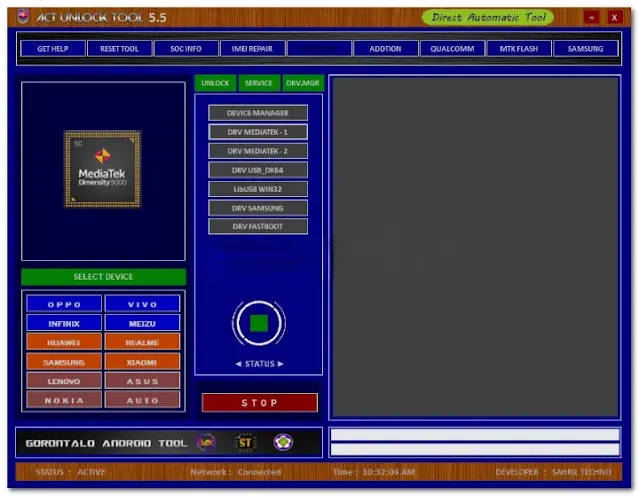639x496 pixels.
Task: Close the ACT Unlock Tool window
Action: point(615,18)
